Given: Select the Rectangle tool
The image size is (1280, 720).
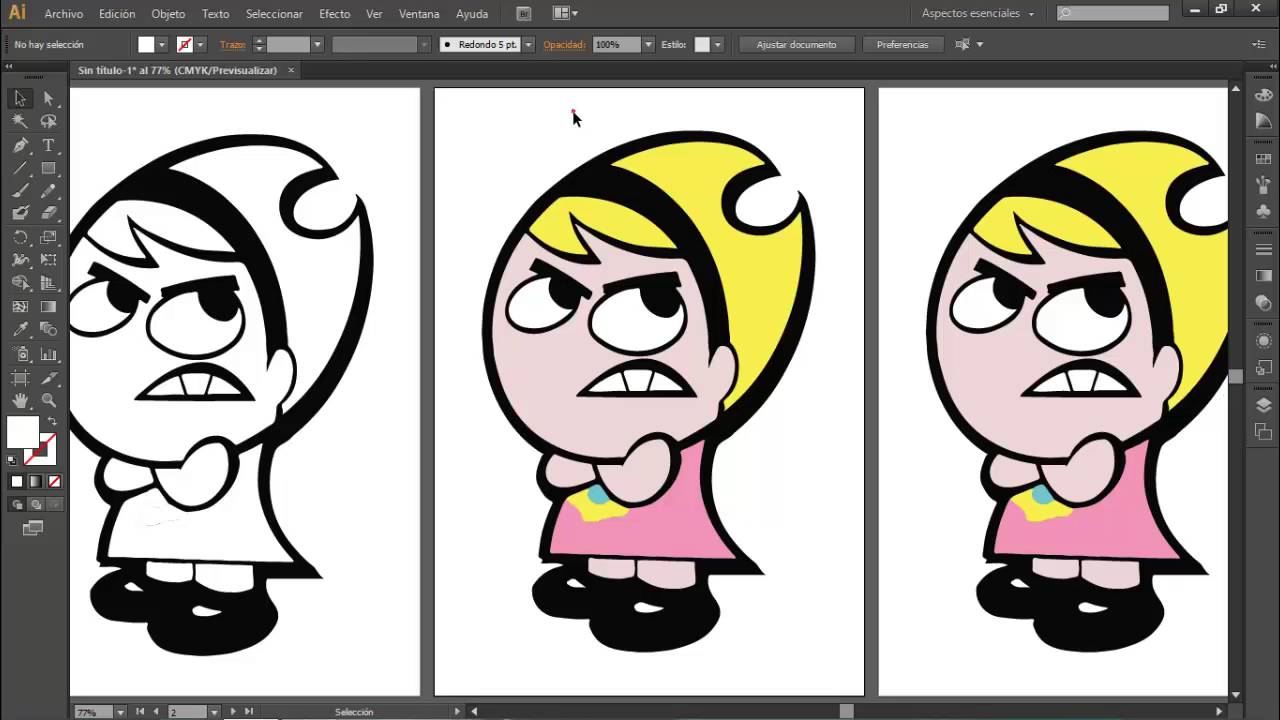Looking at the screenshot, I should [48, 168].
